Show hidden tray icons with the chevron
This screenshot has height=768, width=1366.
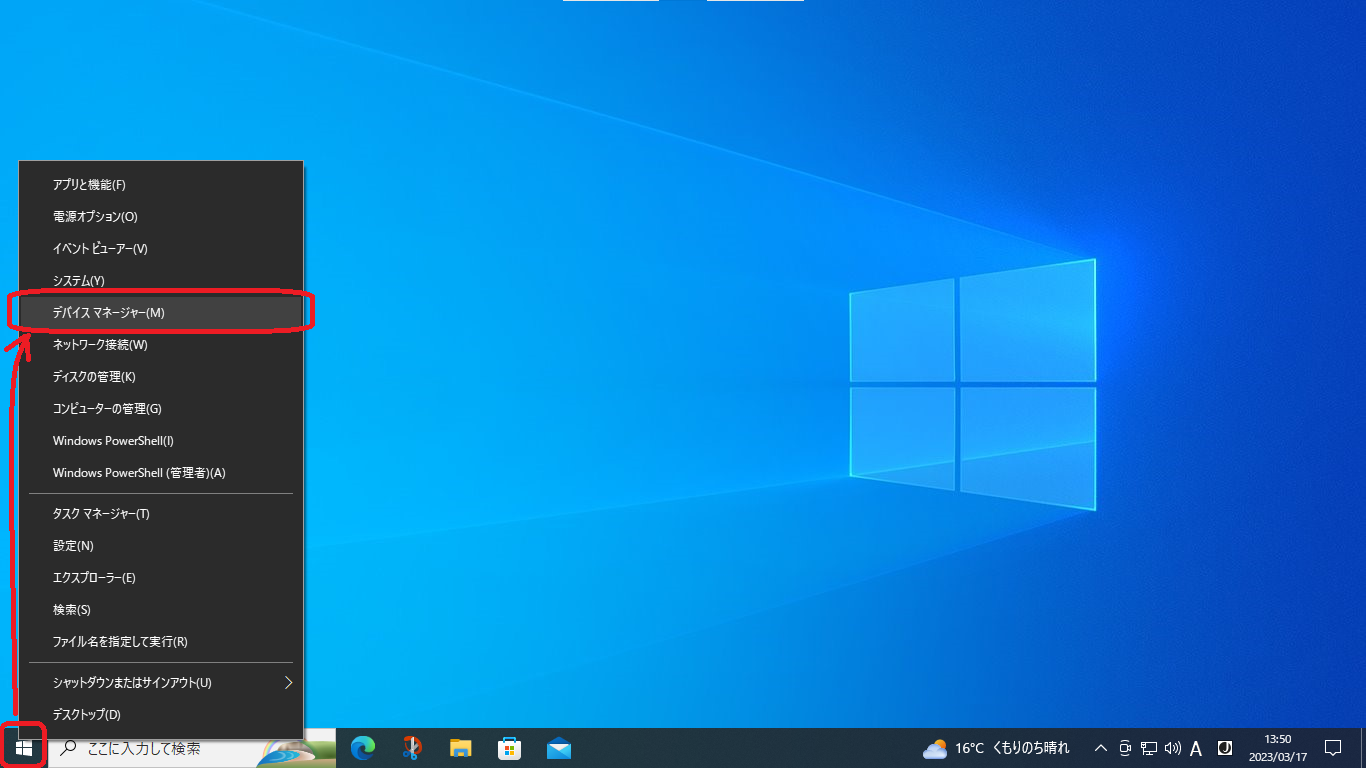[x=1101, y=748]
